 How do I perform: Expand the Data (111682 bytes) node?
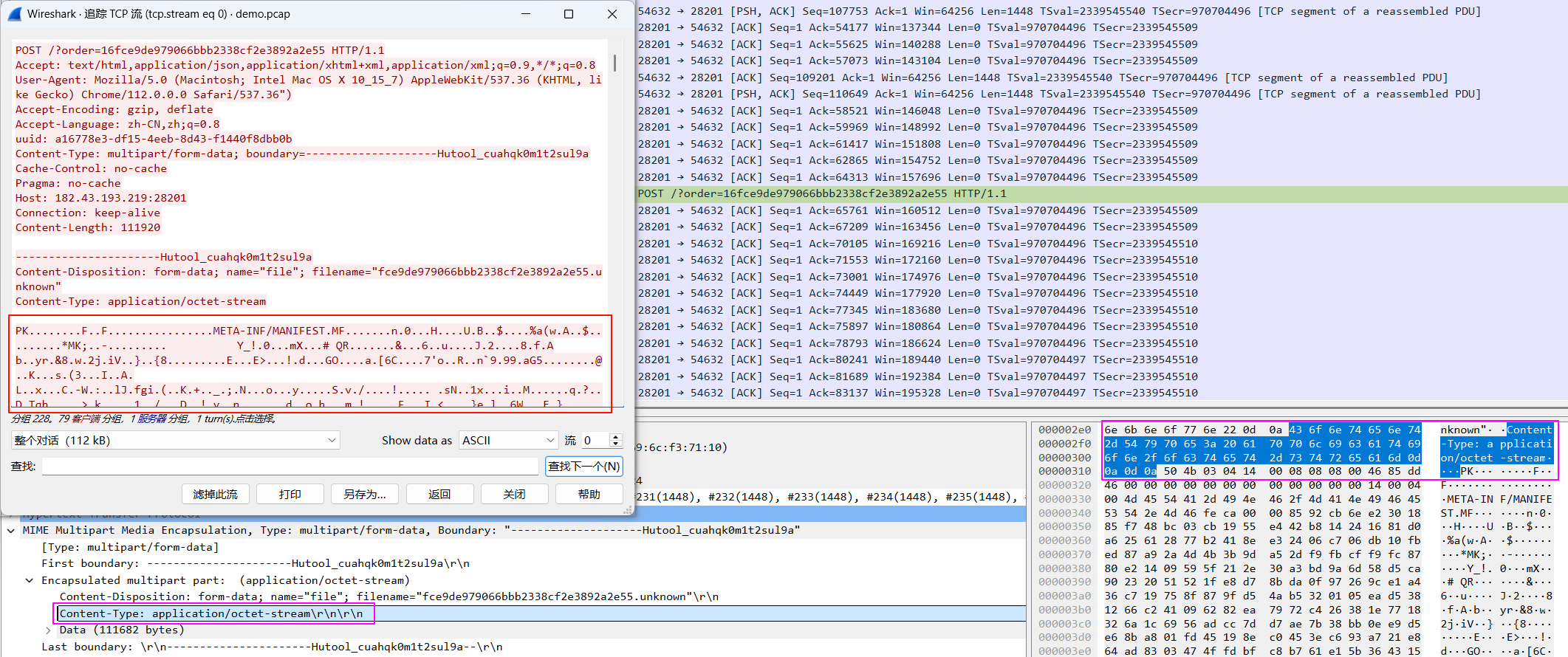click(x=48, y=630)
